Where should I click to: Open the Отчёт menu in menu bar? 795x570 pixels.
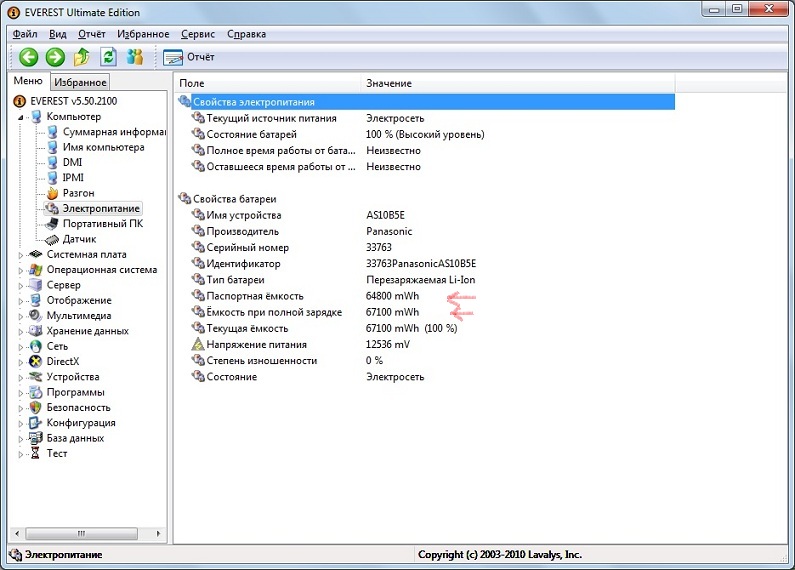pyautogui.click(x=92, y=34)
